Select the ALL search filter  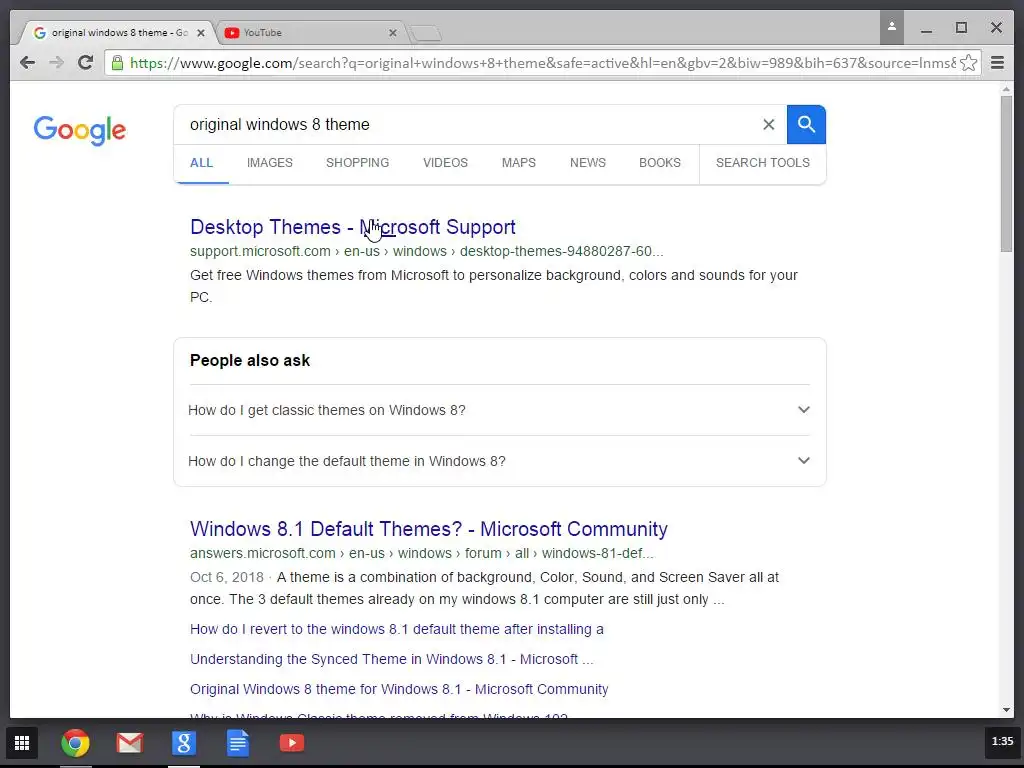[x=201, y=163]
